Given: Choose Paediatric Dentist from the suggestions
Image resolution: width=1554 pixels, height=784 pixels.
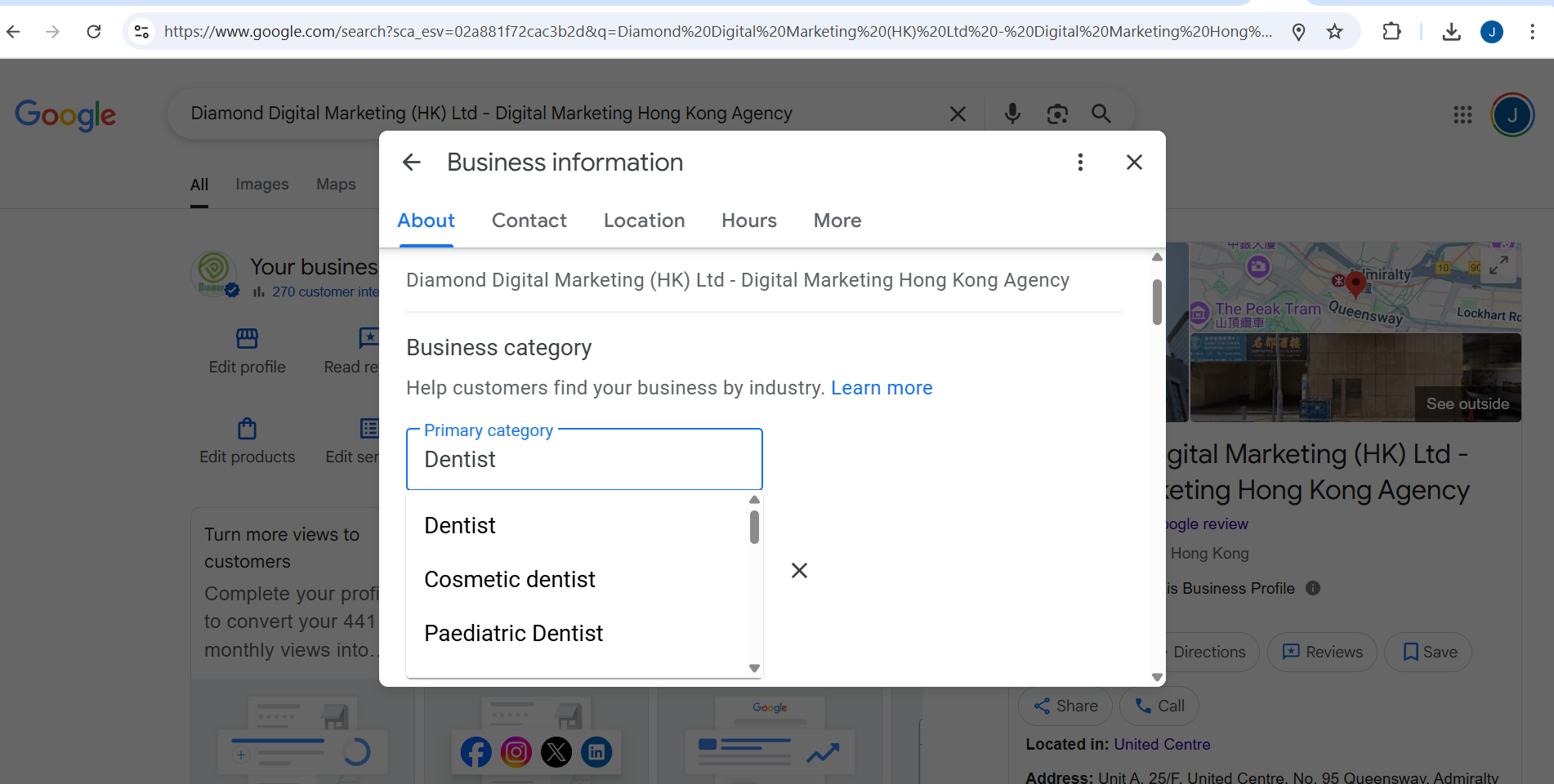Looking at the screenshot, I should coord(577,634).
